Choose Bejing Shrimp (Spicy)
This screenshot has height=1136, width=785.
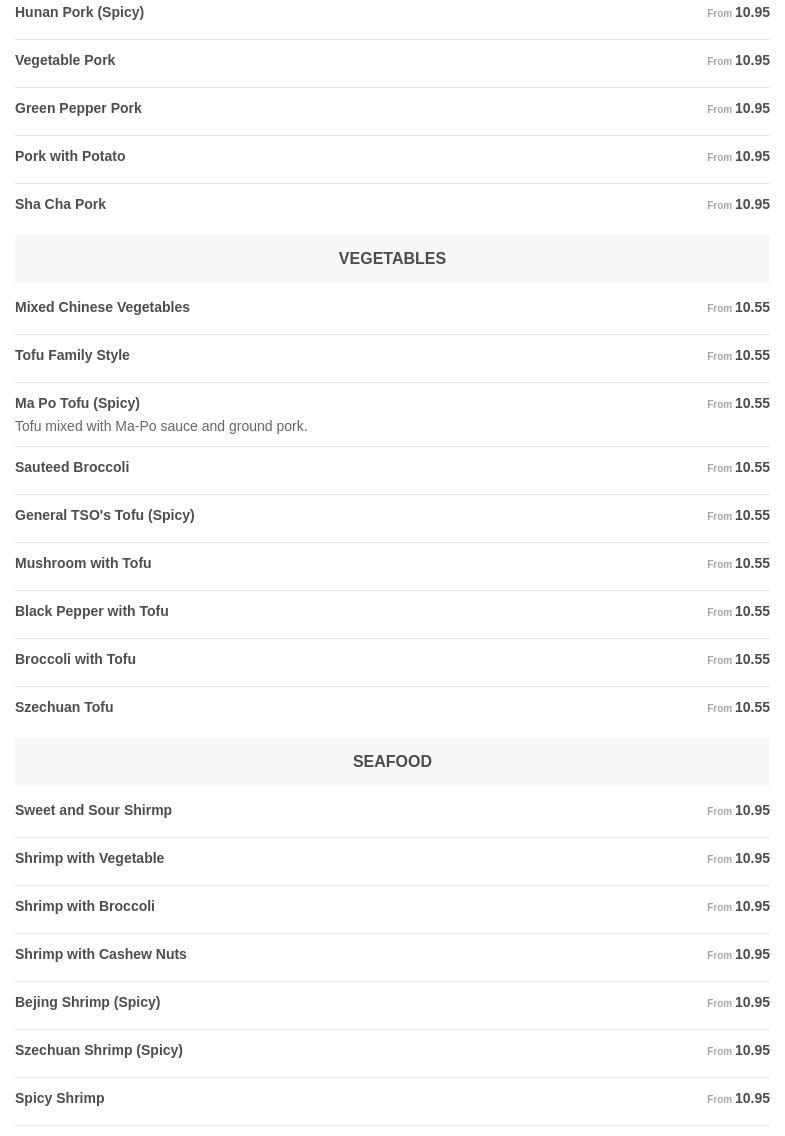tap(87, 1003)
